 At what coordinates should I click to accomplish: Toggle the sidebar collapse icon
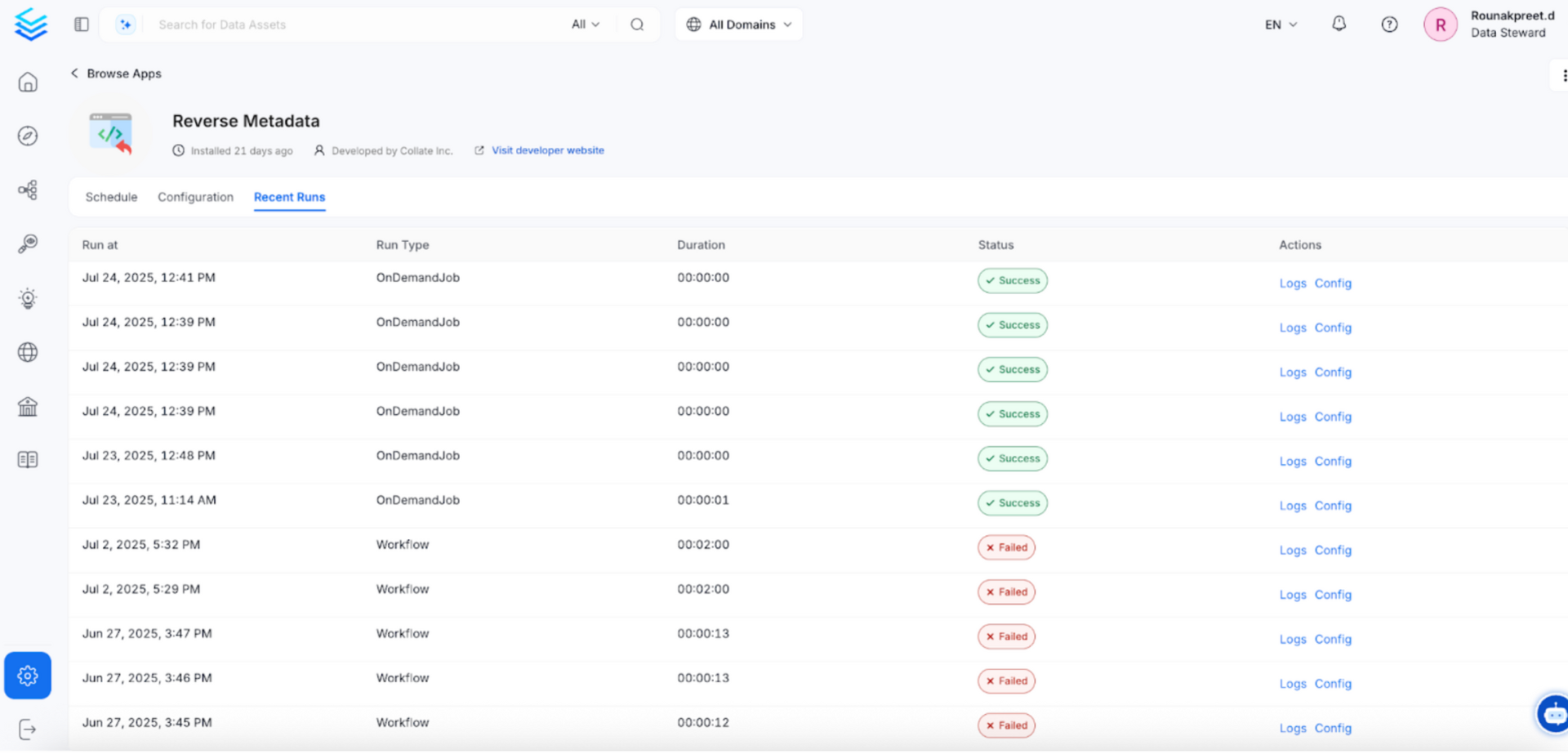coord(82,25)
